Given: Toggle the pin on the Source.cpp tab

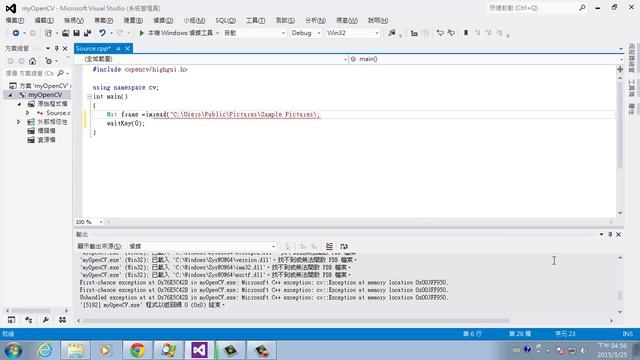Looking at the screenshot, I should [x=118, y=48].
